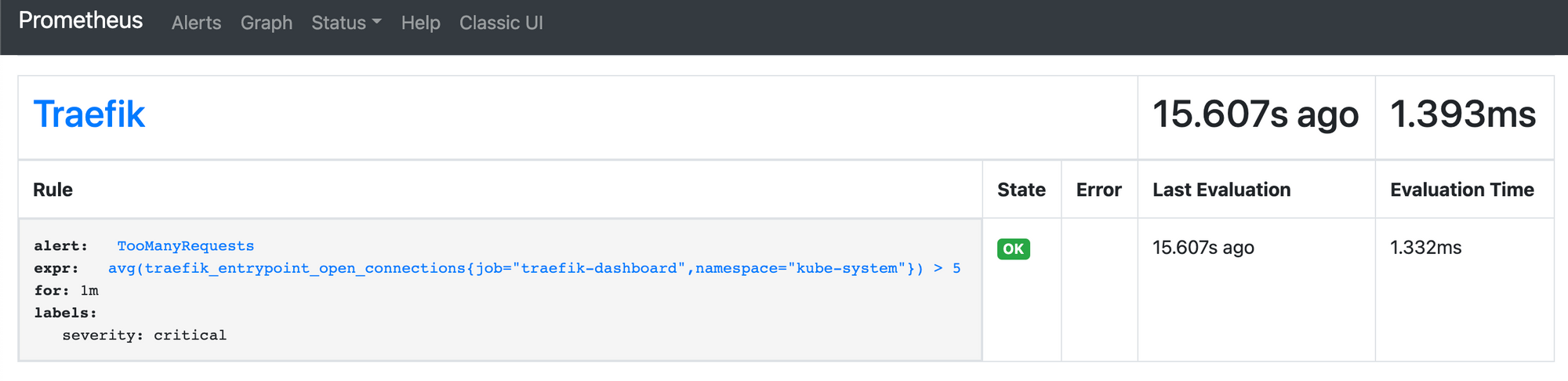Go to the Alerts page
Viewport: 1568px width, 381px height.
point(196,23)
